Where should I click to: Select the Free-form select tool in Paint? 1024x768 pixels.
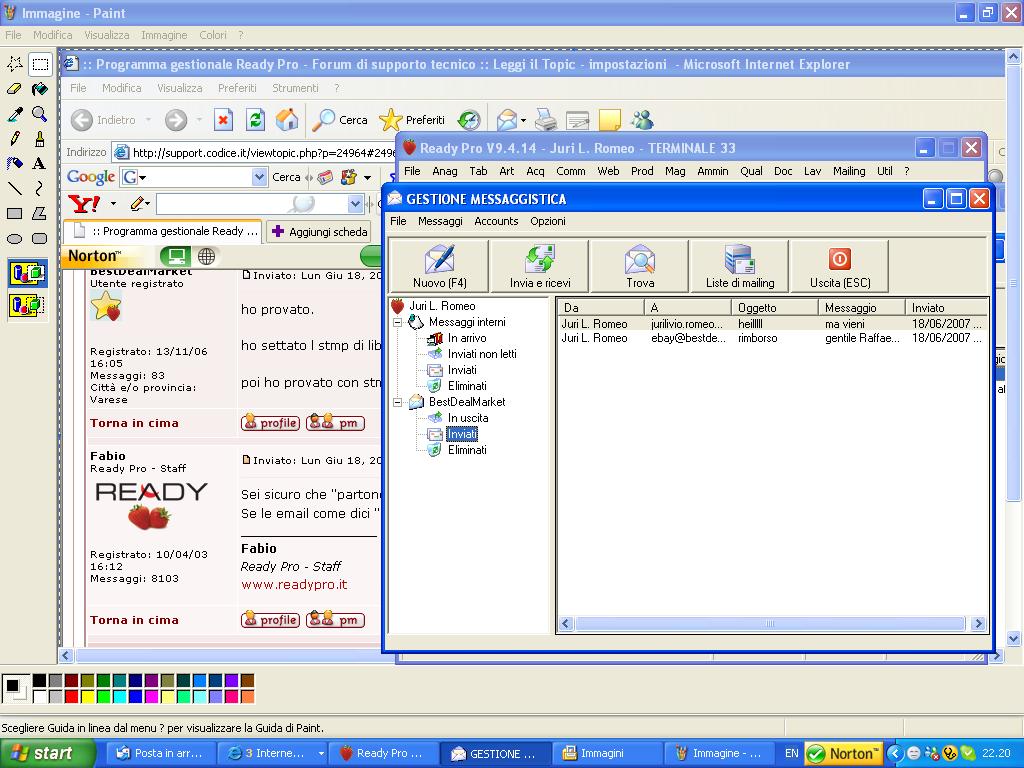coord(15,63)
